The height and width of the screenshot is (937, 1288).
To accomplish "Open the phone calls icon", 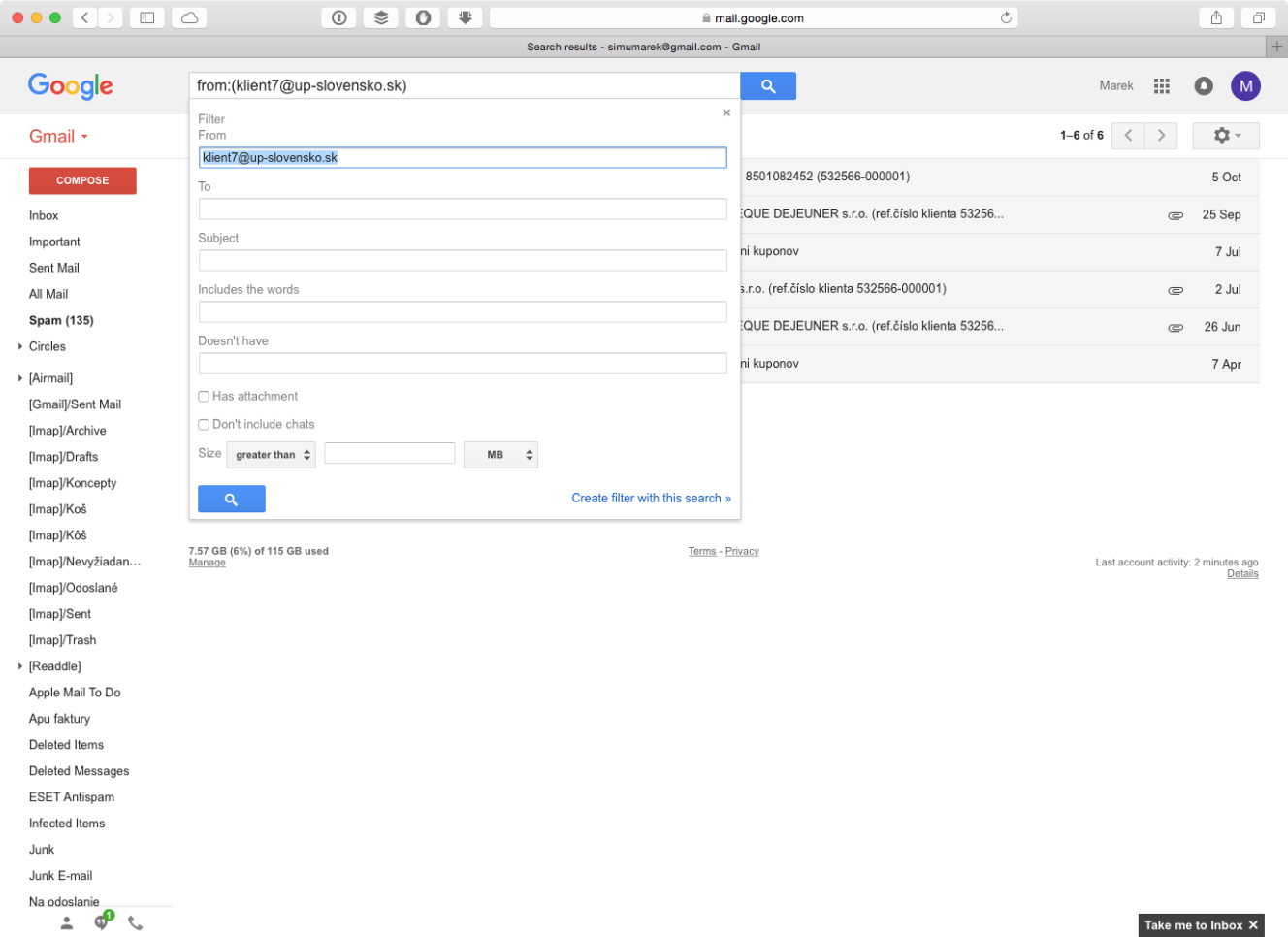I will pos(136,923).
